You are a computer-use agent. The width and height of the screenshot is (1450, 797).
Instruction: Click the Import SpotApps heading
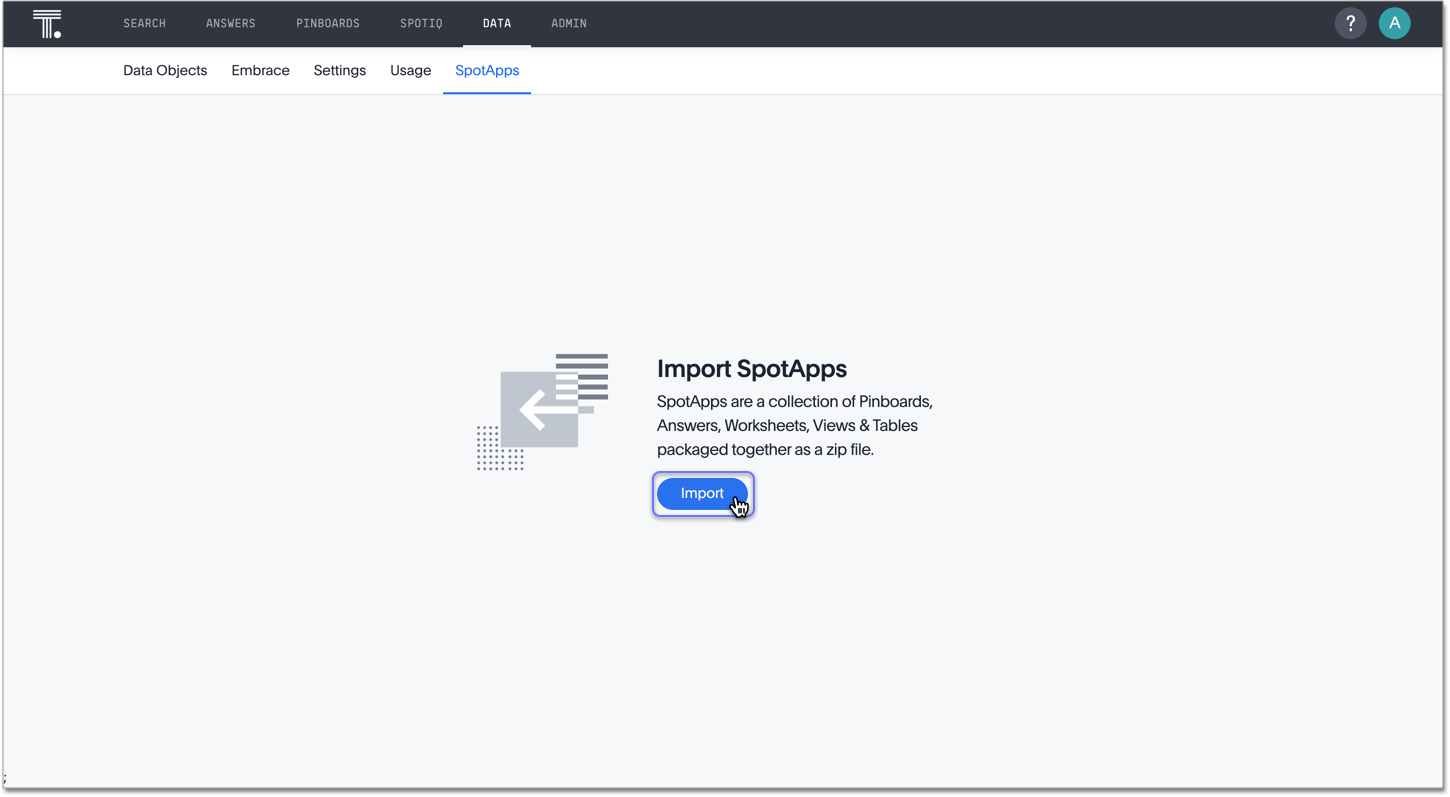(x=751, y=369)
